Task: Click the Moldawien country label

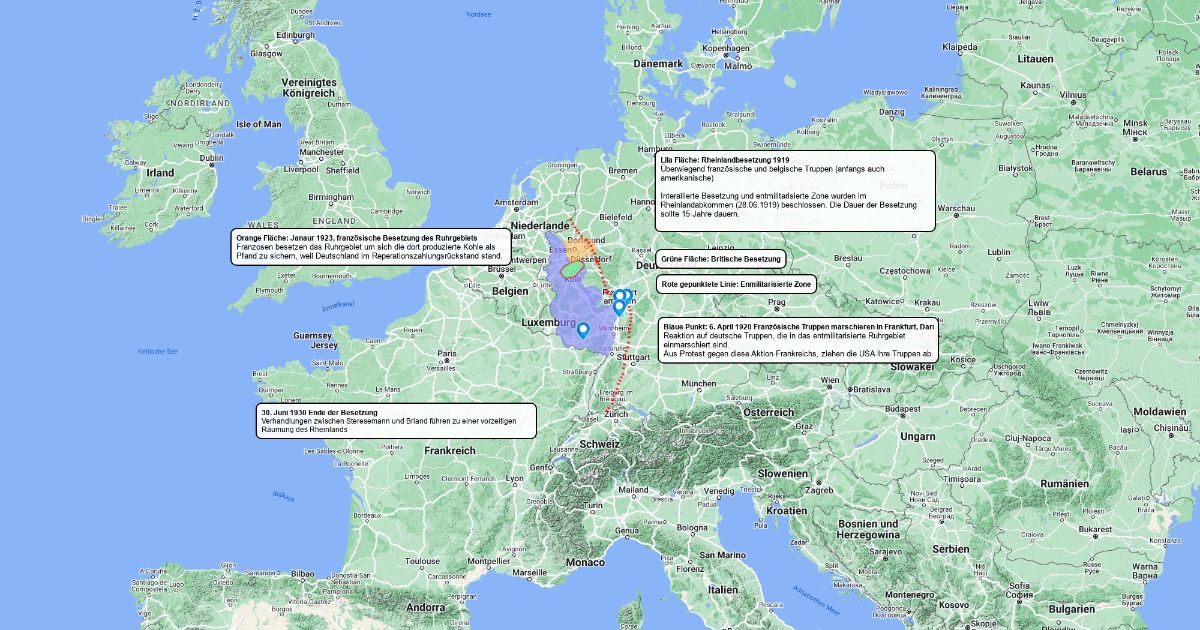Action: point(1158,412)
